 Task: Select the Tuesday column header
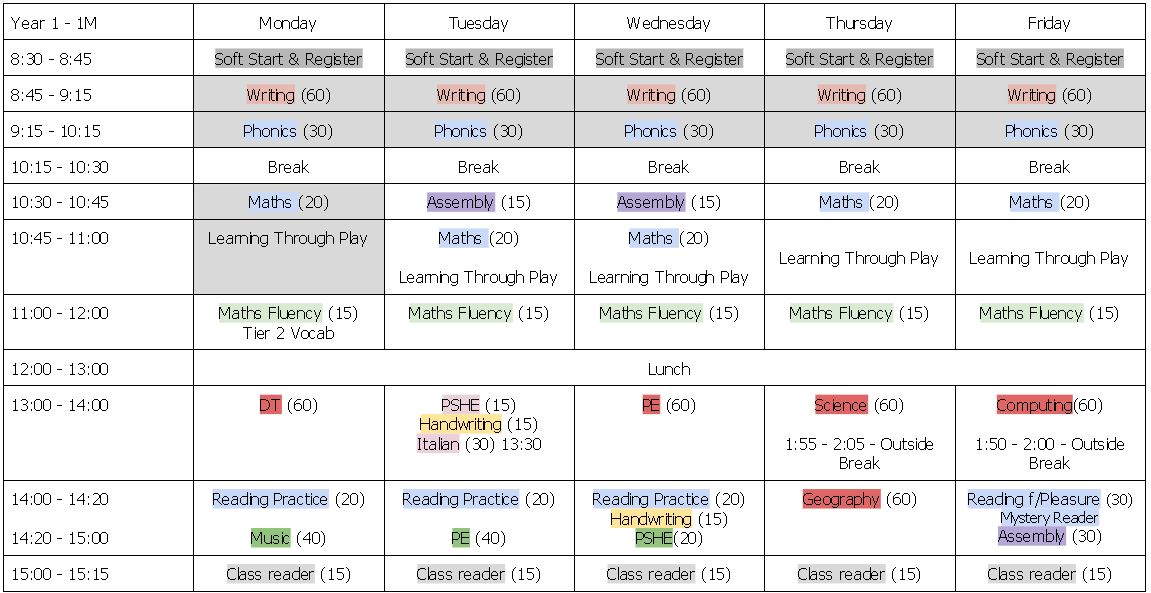(478, 23)
